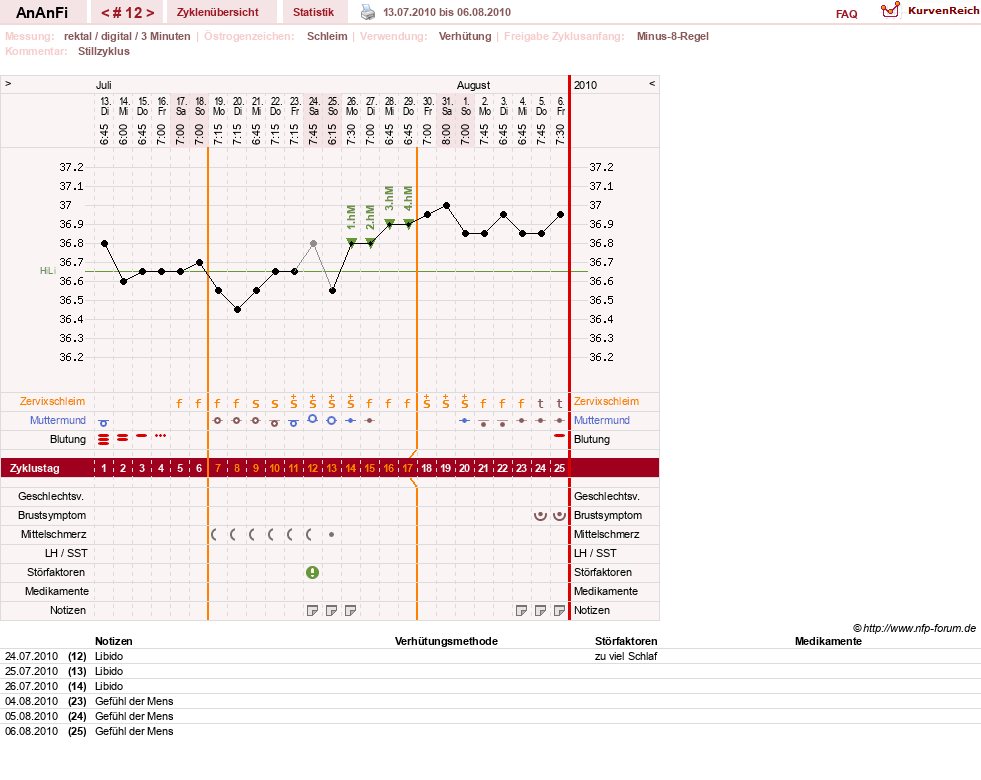Screen dimensions: 981x780
Task: Click the right blue Muttermund label
Action: [x=602, y=420]
